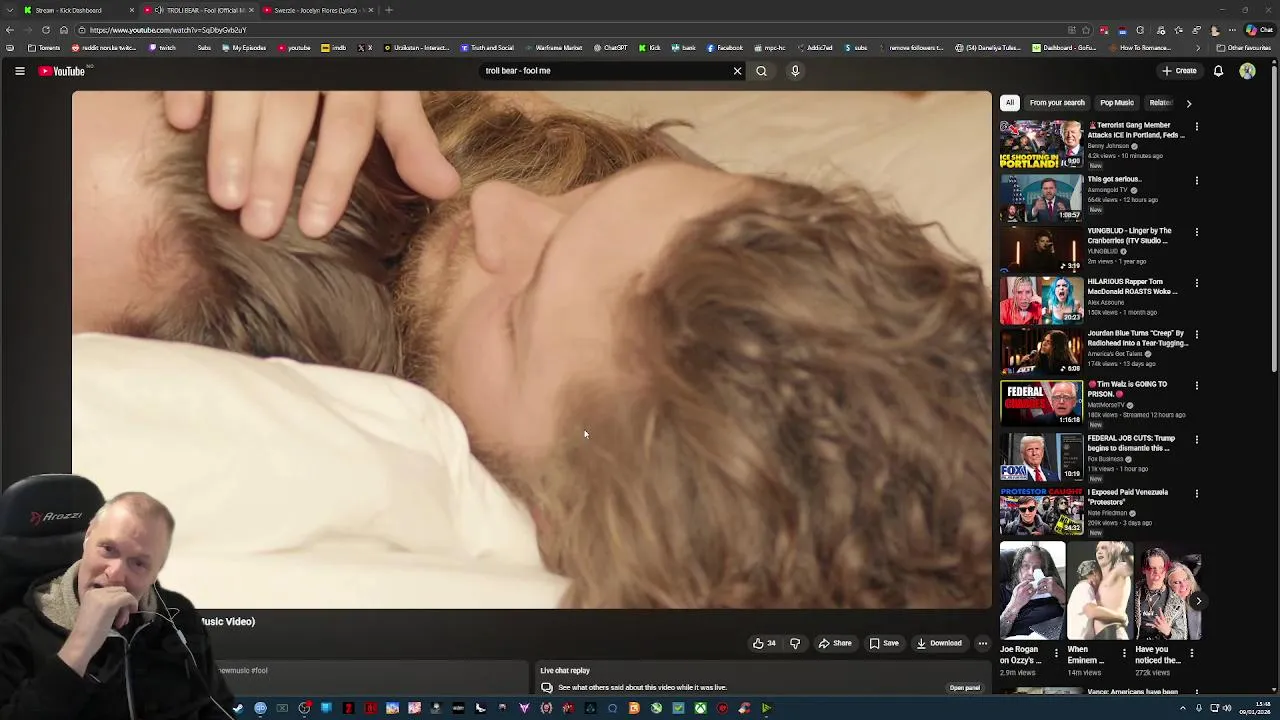Open options for HILARIOUS Rapper Tom MacDonald video
1280x720 pixels.
[x=1196, y=283]
